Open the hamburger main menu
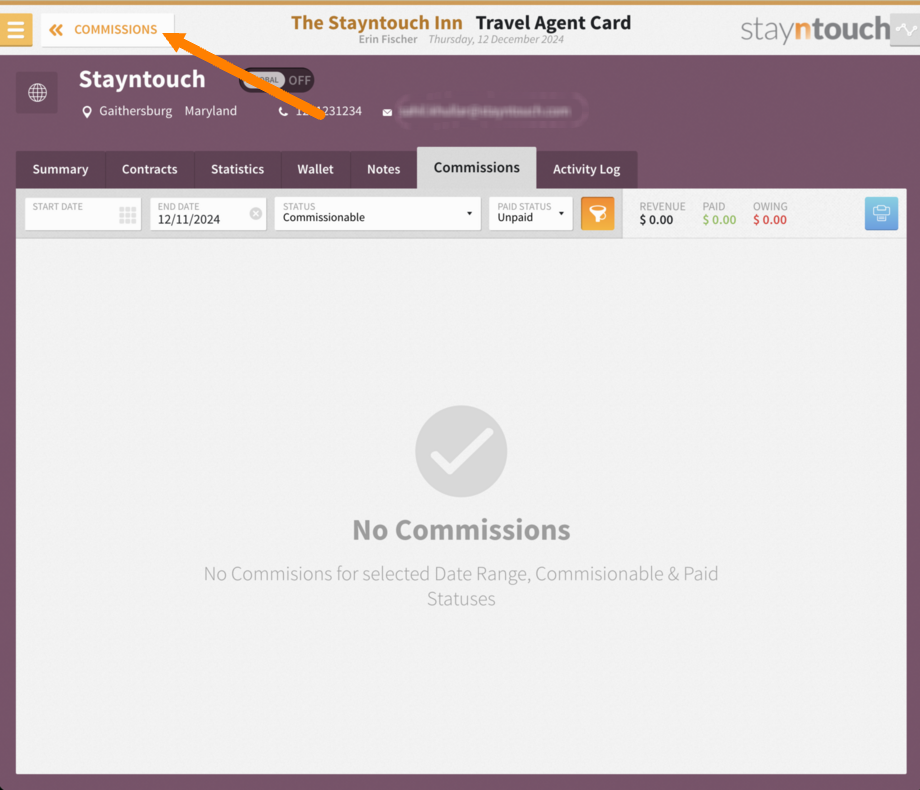 point(16,29)
